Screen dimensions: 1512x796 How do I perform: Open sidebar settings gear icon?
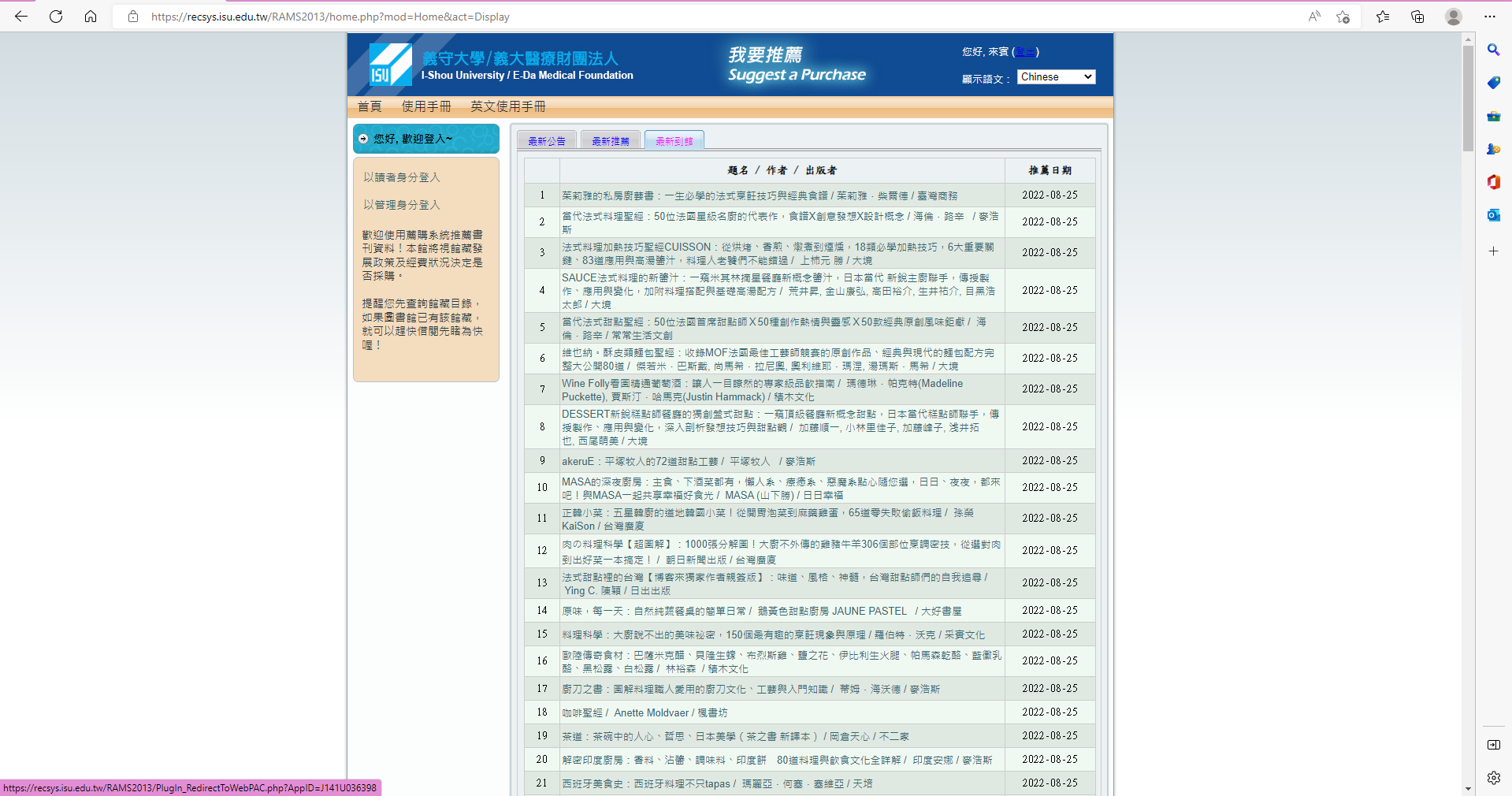click(1493, 778)
